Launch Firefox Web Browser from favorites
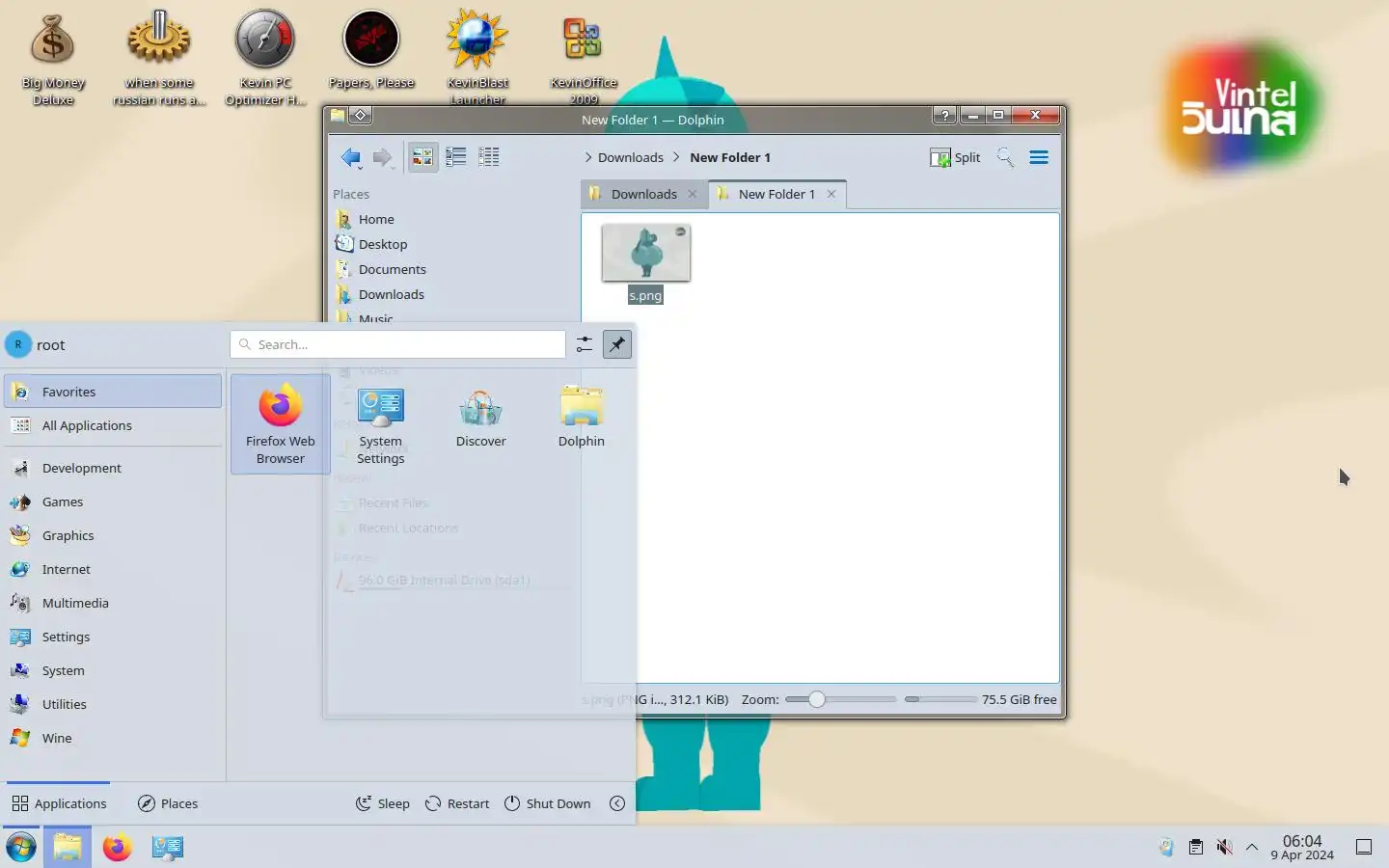 pos(281,424)
